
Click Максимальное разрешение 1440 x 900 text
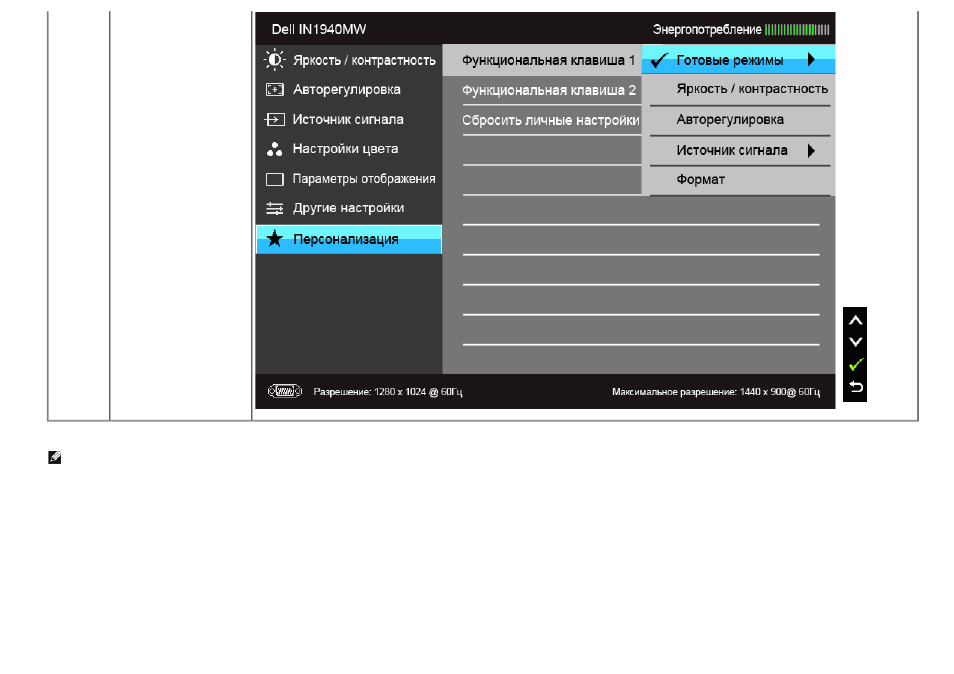coord(716,392)
